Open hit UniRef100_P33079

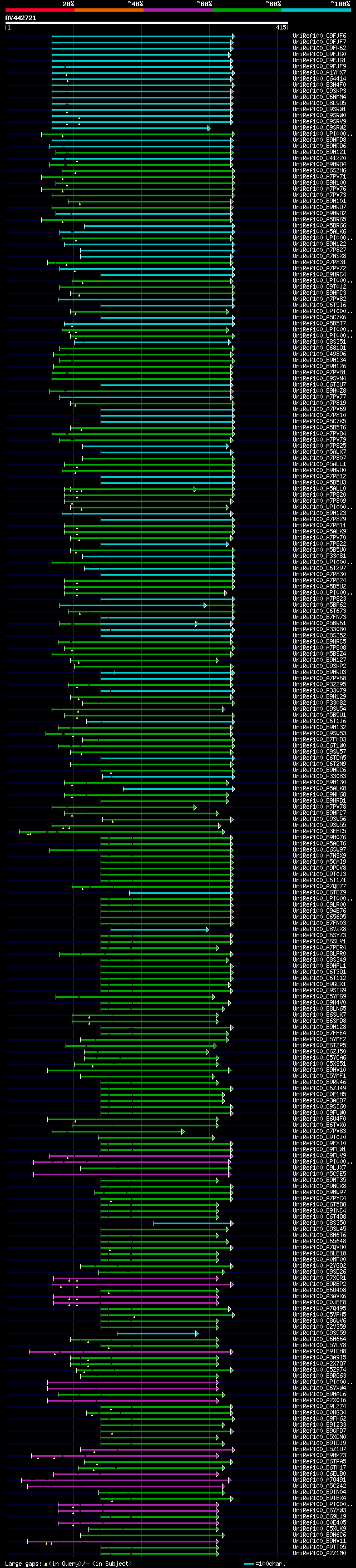[319, 690]
